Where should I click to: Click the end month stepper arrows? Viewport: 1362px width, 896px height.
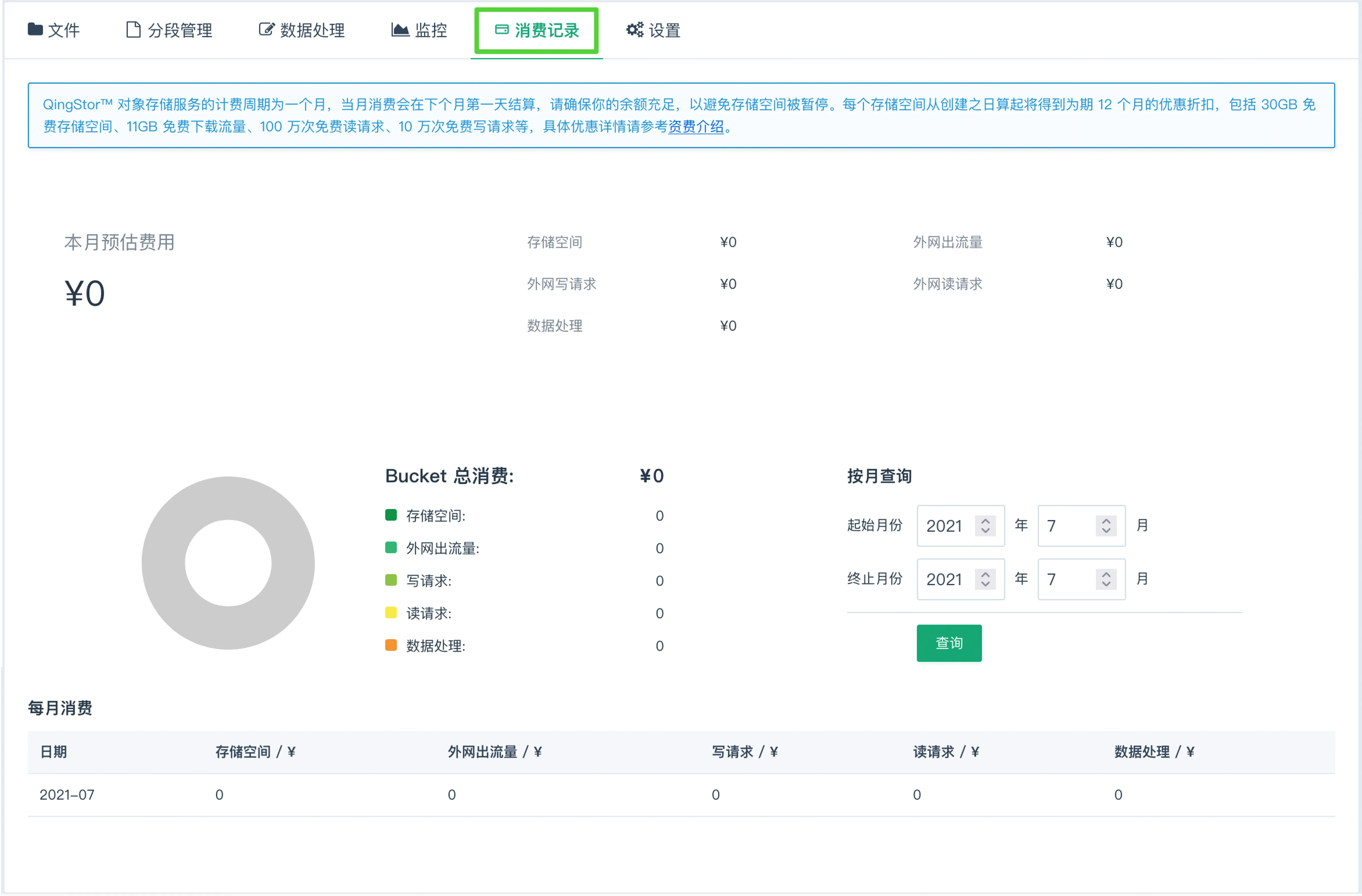[1106, 579]
